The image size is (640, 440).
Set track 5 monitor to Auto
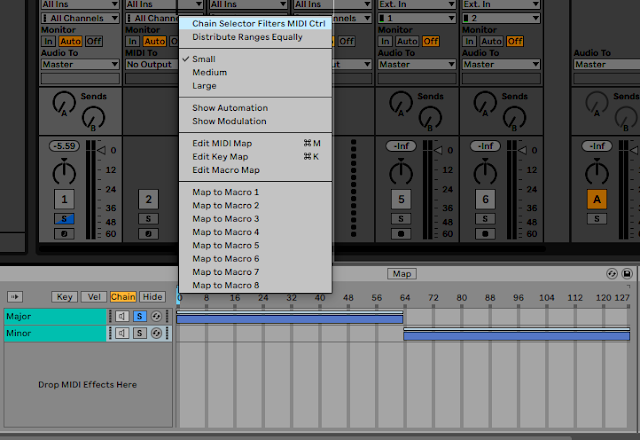coord(407,41)
